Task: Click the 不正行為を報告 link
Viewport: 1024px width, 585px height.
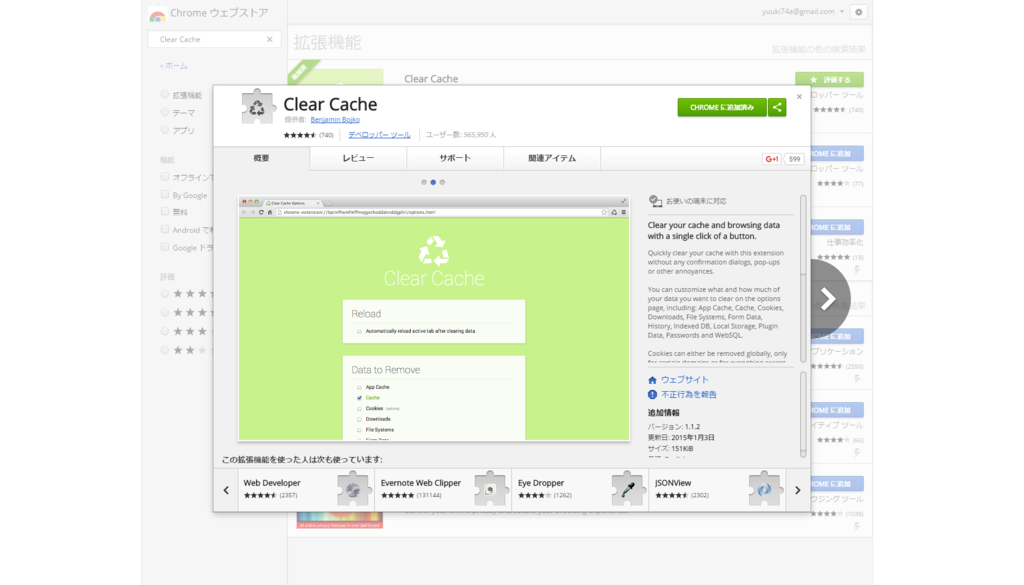Action: [x=688, y=394]
